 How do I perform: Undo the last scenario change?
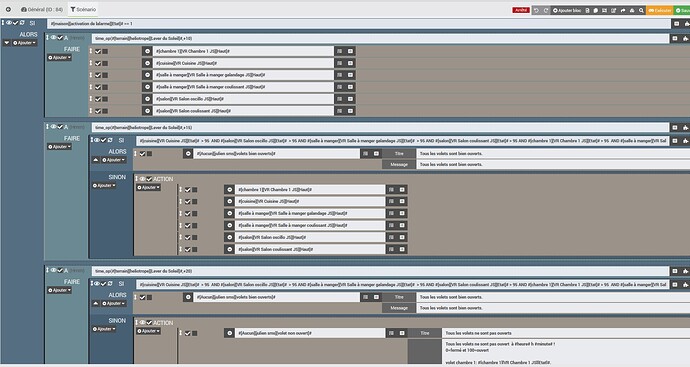[x=536, y=10]
